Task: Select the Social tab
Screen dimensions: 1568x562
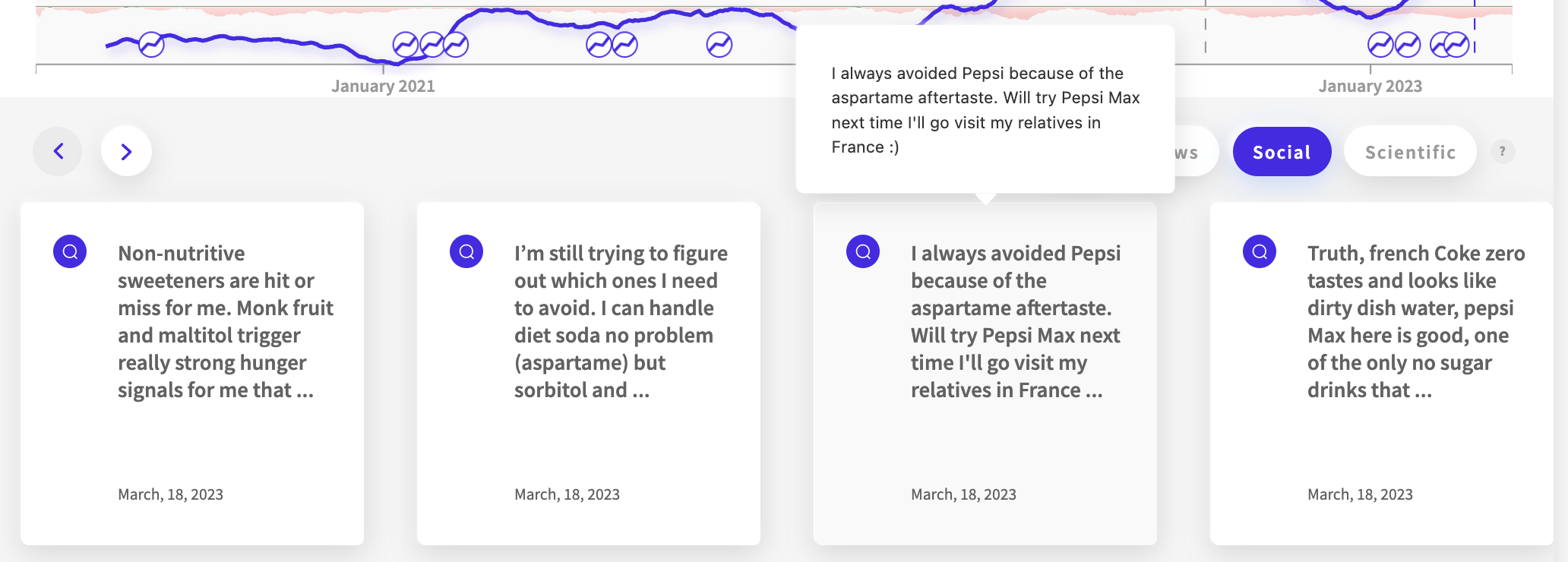Action: point(1282,152)
